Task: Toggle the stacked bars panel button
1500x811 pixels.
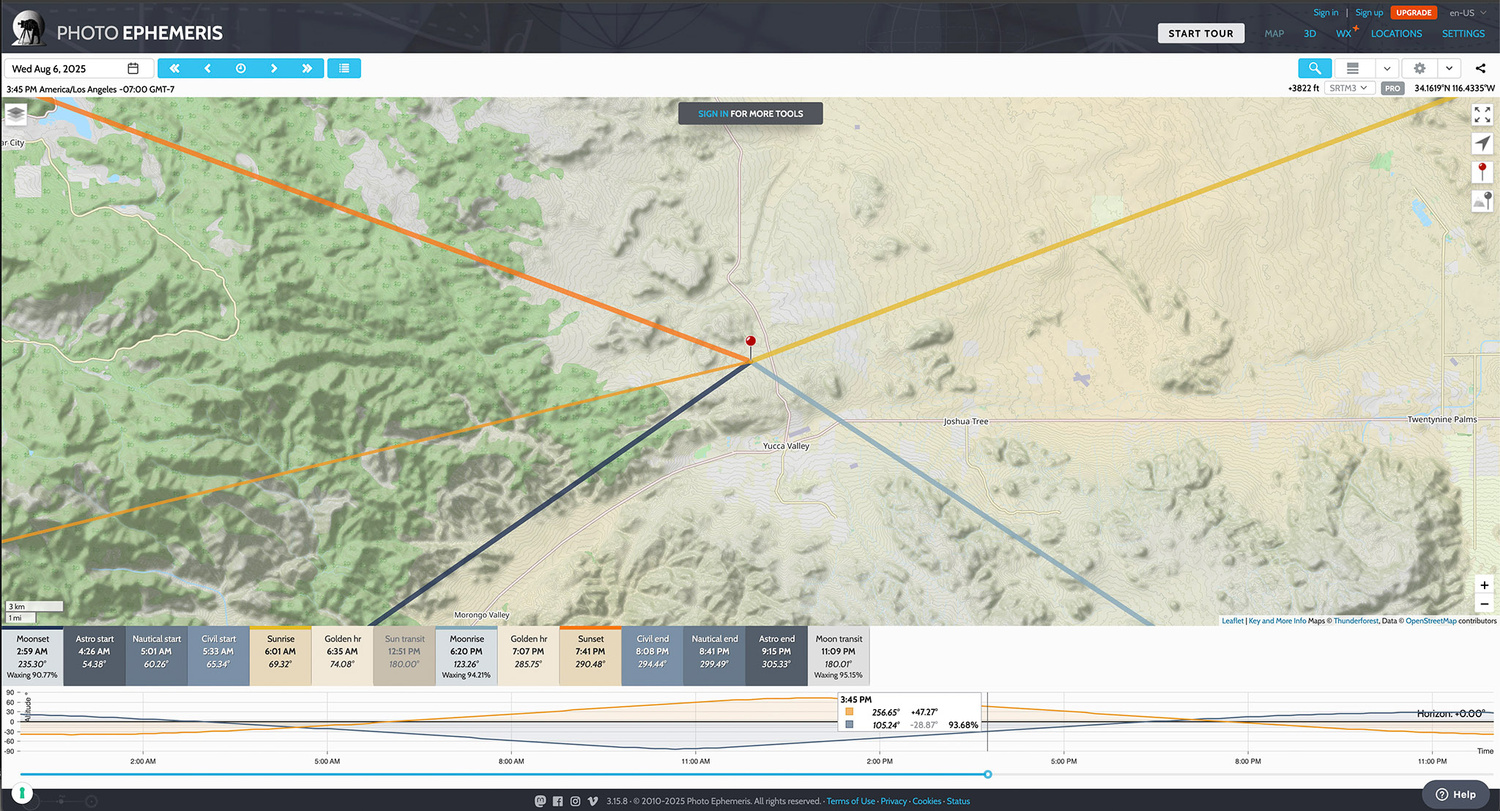Action: pyautogui.click(x=1353, y=68)
